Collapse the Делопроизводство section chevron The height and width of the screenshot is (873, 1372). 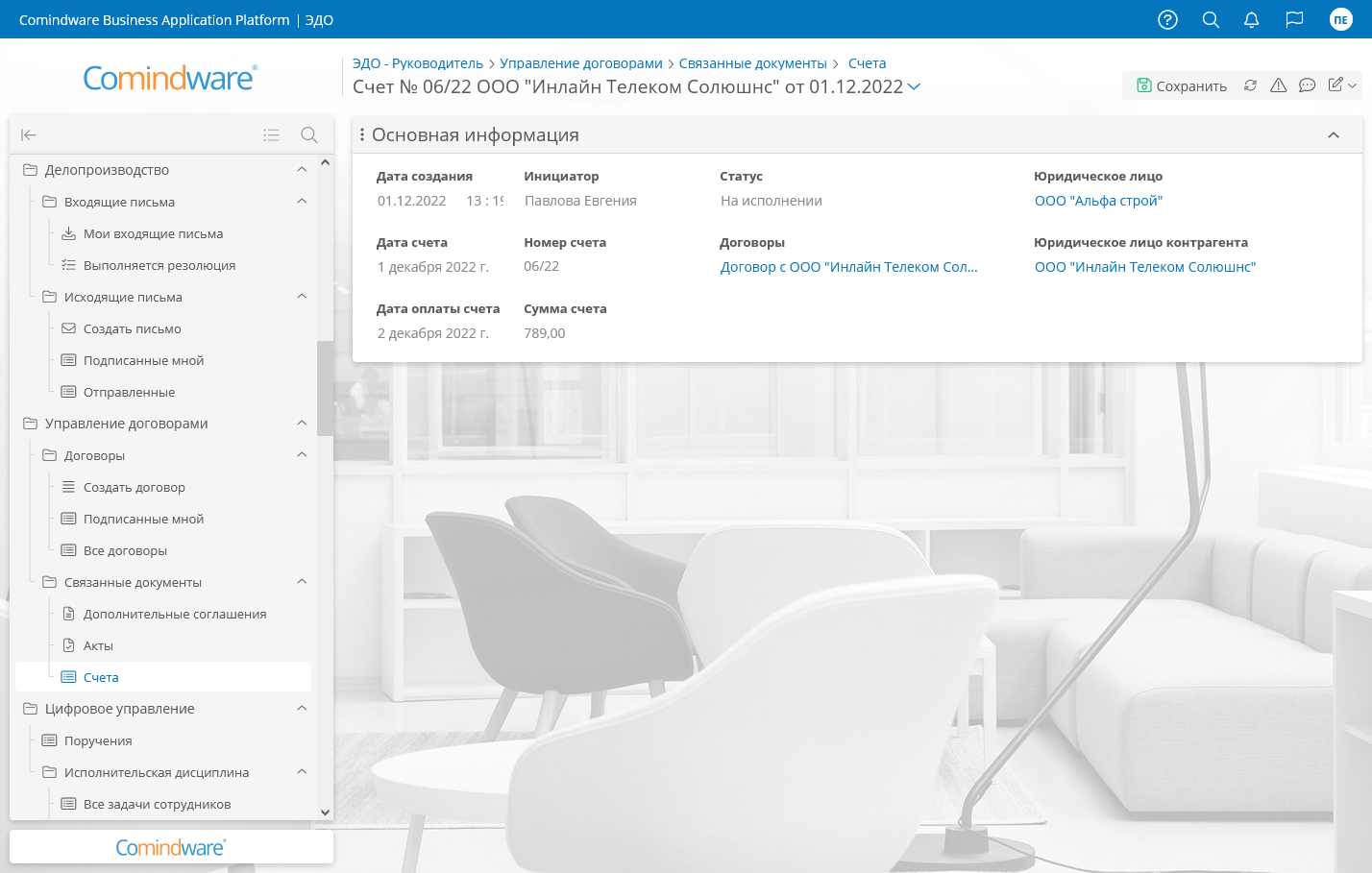point(302,169)
